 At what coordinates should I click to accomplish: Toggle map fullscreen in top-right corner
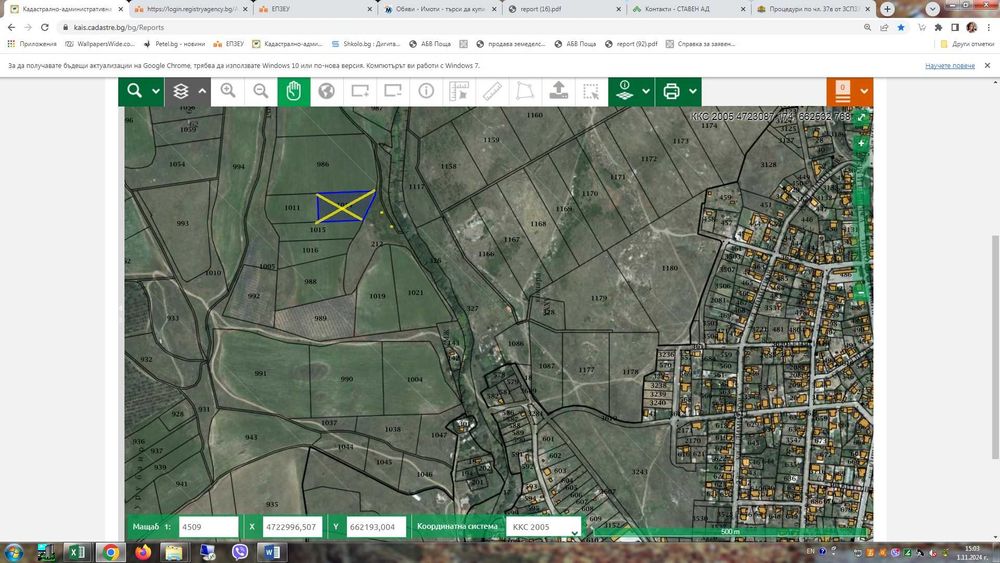tap(861, 117)
